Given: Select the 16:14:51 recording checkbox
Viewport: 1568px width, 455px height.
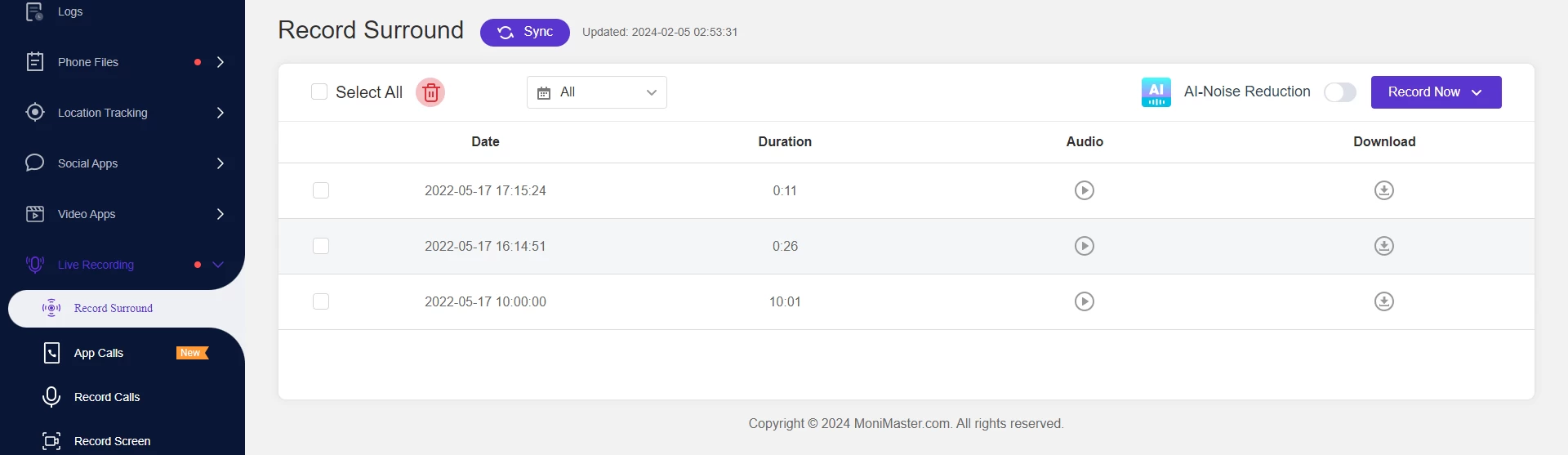Looking at the screenshot, I should [321, 246].
